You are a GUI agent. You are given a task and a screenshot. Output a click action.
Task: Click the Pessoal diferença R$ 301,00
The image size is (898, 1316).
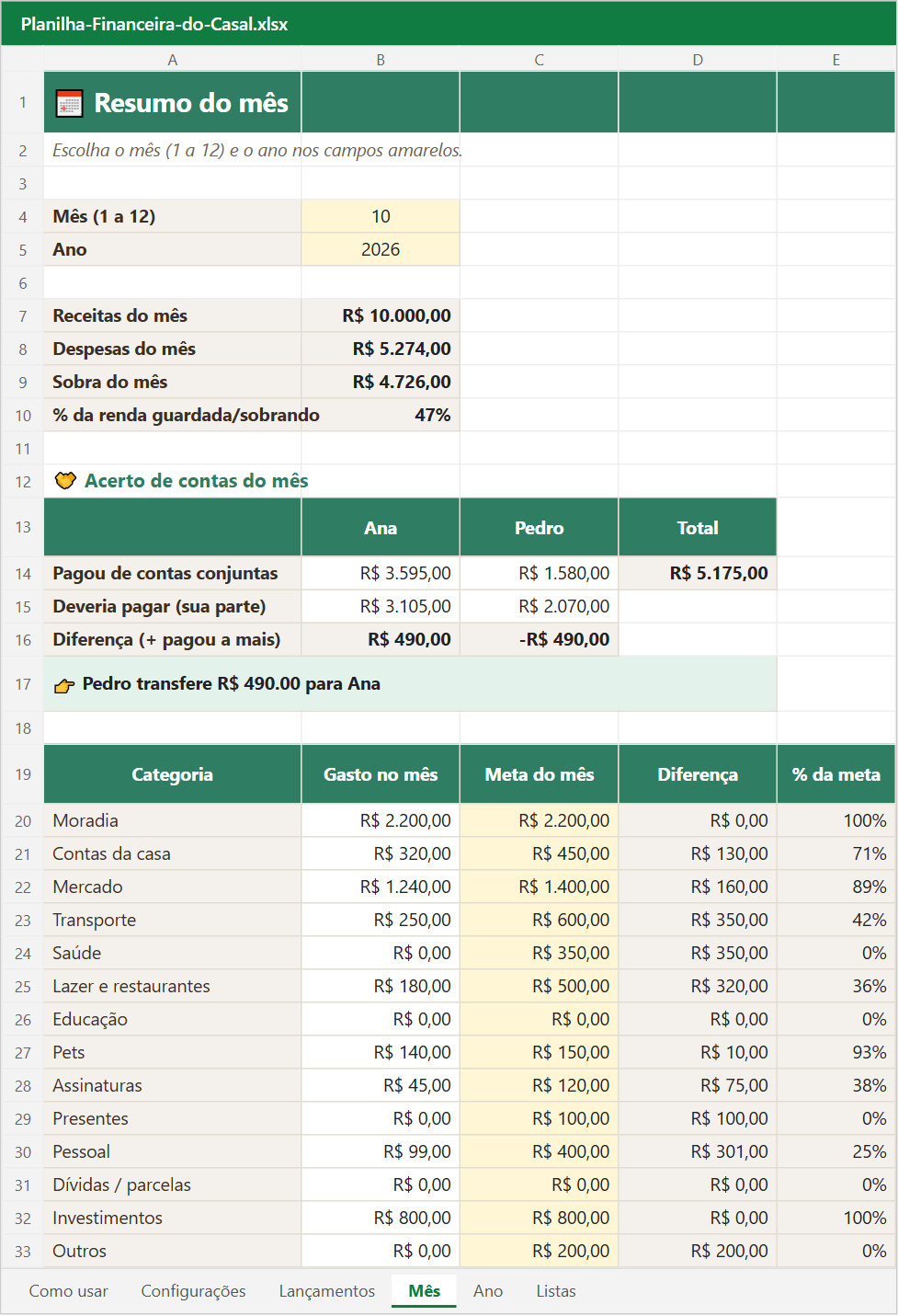tap(698, 1151)
